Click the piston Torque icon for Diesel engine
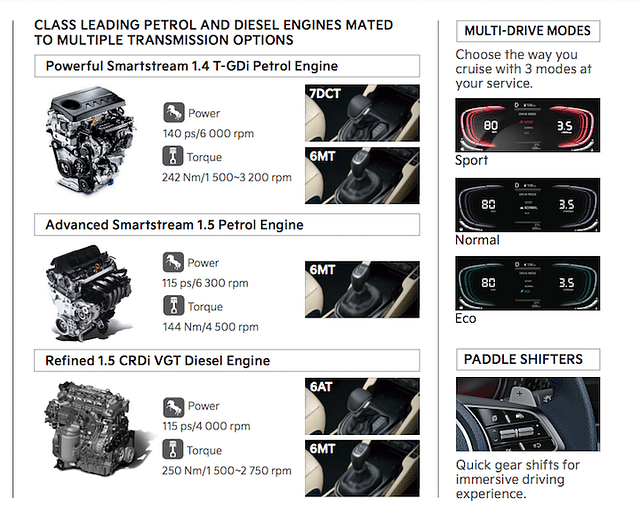Viewport: 640px width, 515px height. click(x=173, y=449)
